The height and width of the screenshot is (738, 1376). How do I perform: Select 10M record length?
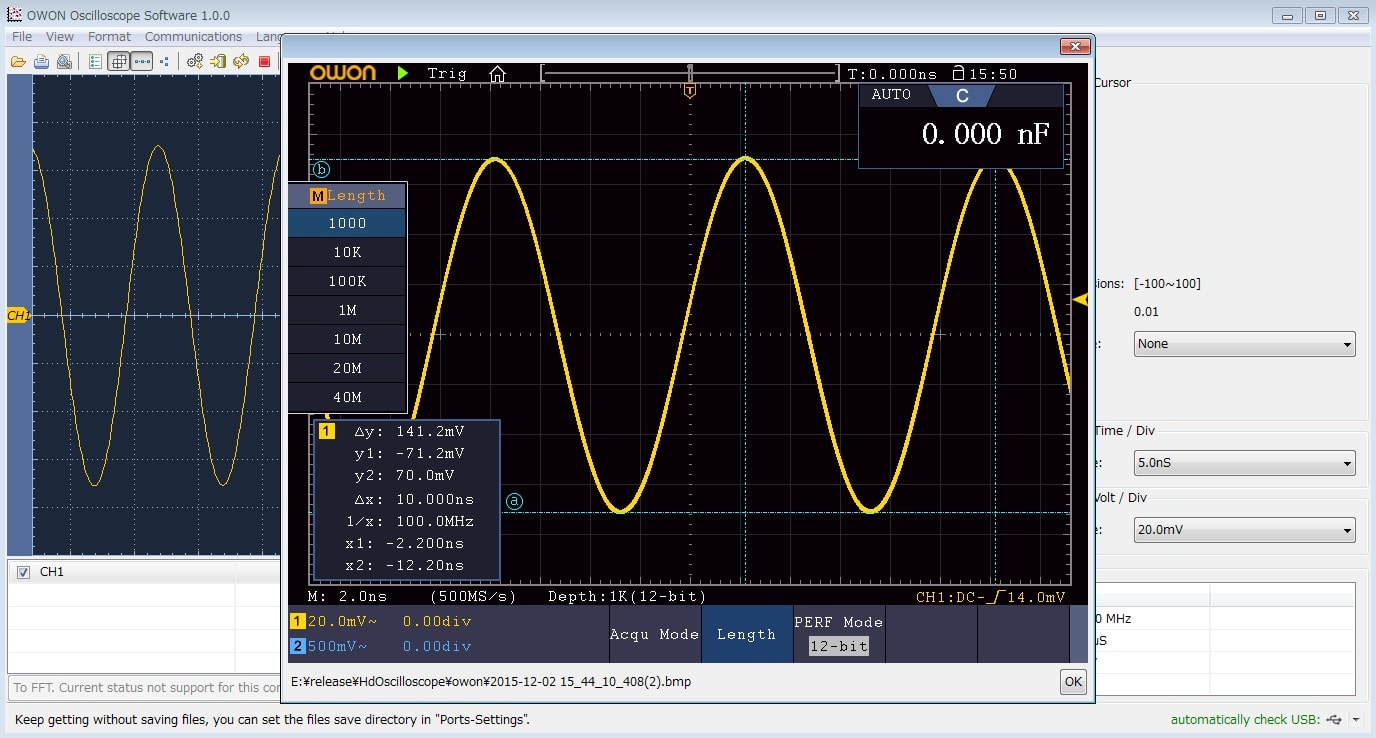click(347, 340)
